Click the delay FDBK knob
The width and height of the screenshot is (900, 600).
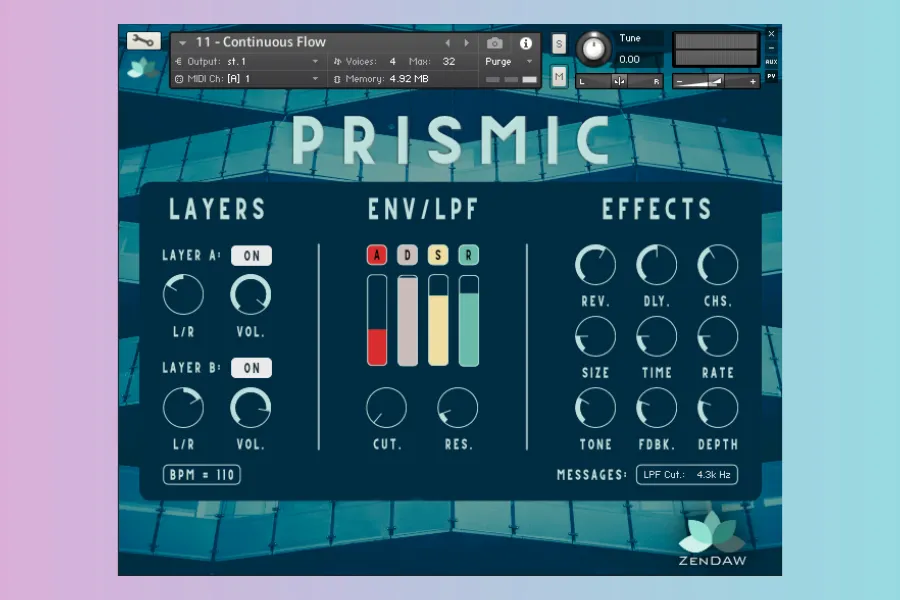(x=656, y=407)
